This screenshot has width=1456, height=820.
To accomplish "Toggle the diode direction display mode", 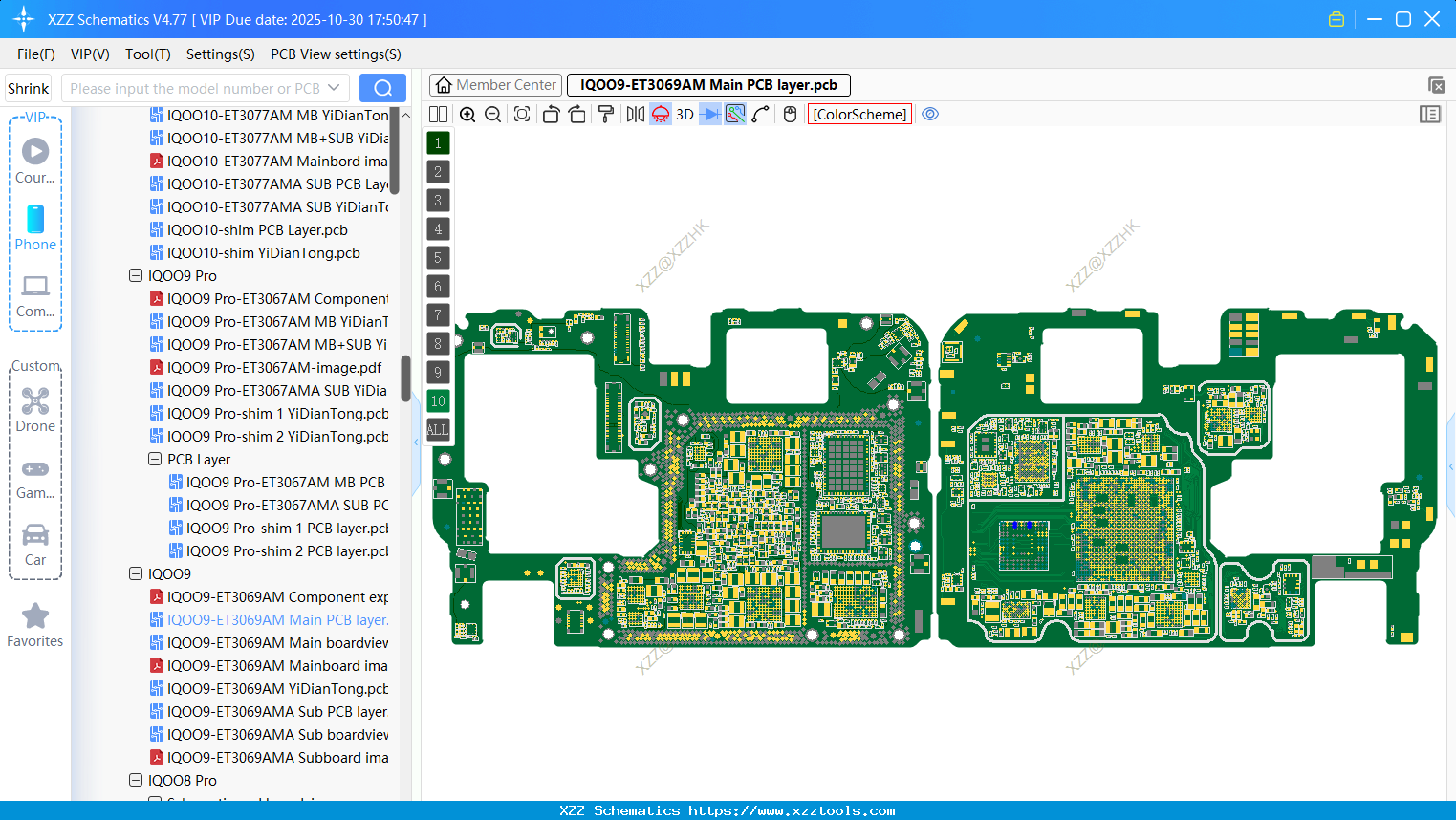I will pyautogui.click(x=709, y=114).
